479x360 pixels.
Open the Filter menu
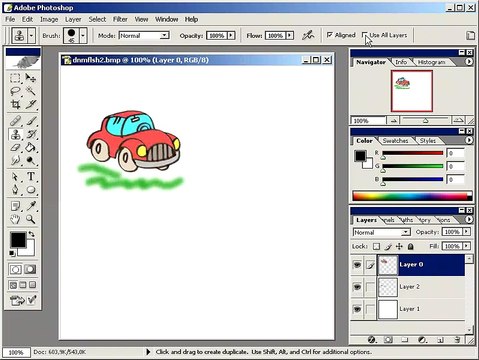coord(120,19)
